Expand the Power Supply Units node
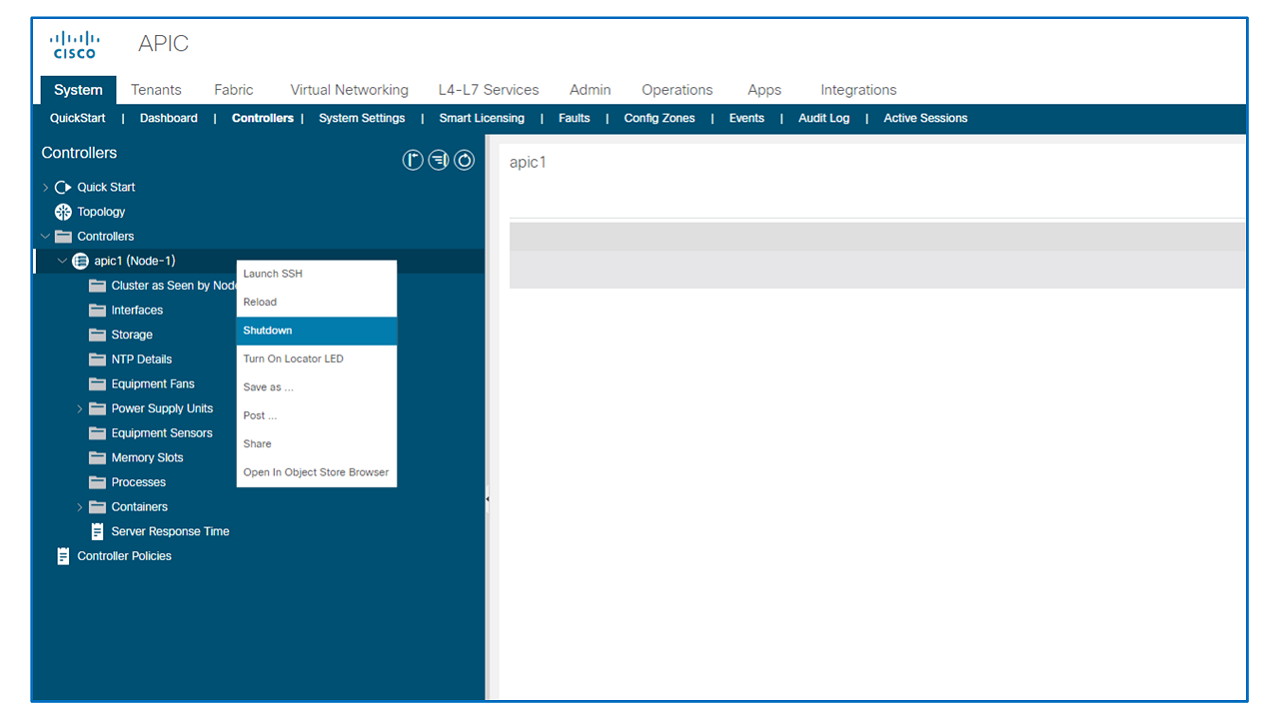The width and height of the screenshot is (1280, 720). point(80,408)
